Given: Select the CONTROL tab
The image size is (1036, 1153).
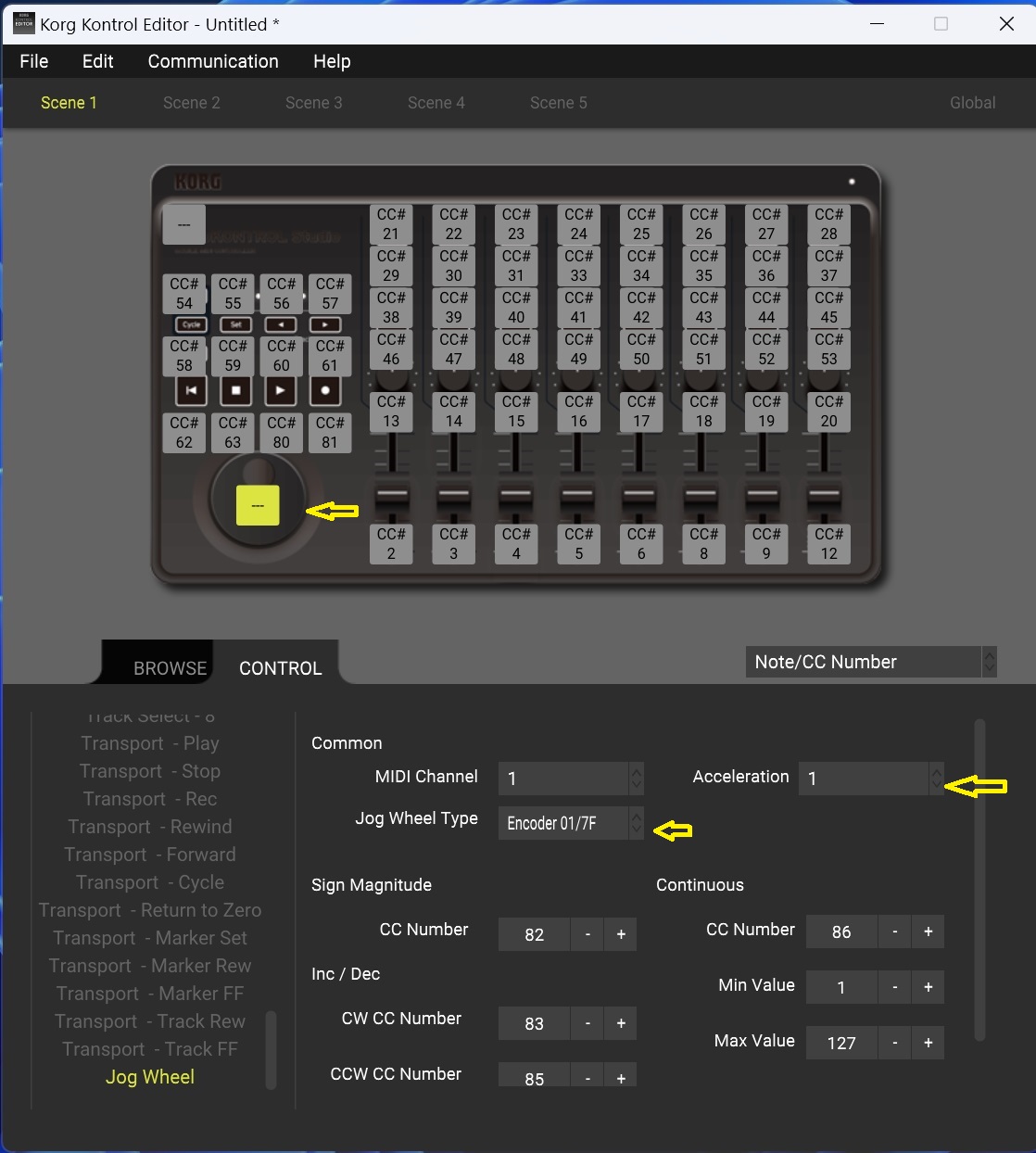Looking at the screenshot, I should pos(281,668).
